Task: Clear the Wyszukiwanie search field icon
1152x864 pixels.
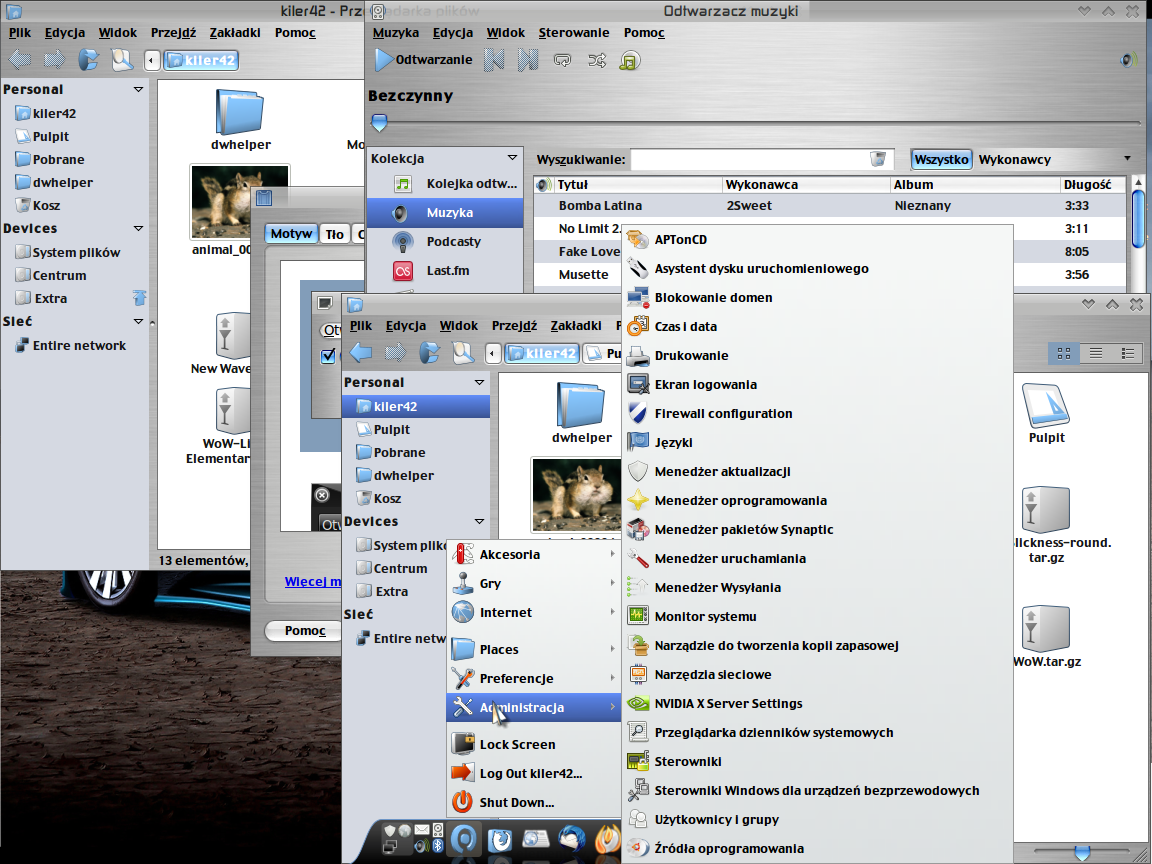Action: [x=877, y=159]
